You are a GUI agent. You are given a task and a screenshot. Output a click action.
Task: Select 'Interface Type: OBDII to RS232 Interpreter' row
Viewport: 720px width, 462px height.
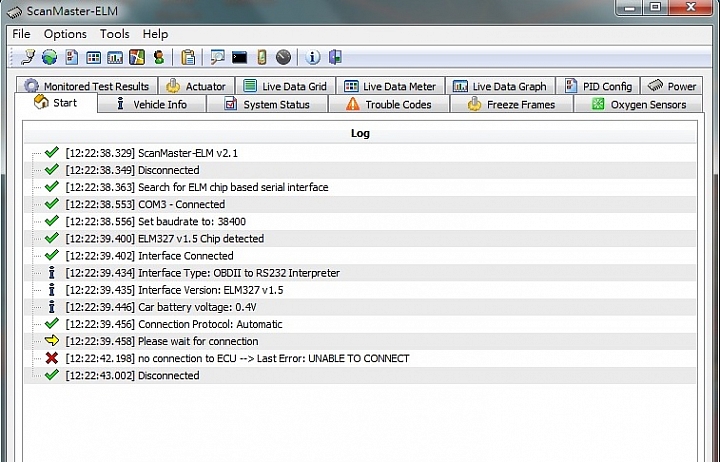point(360,273)
